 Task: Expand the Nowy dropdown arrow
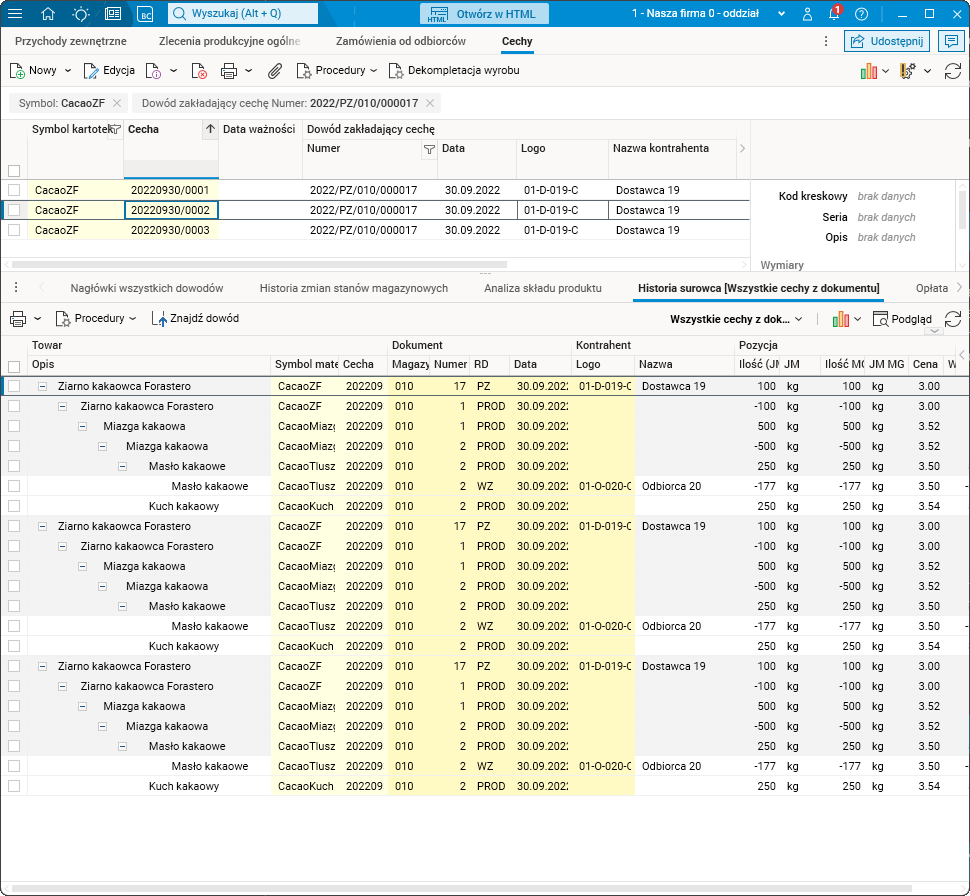click(68, 71)
